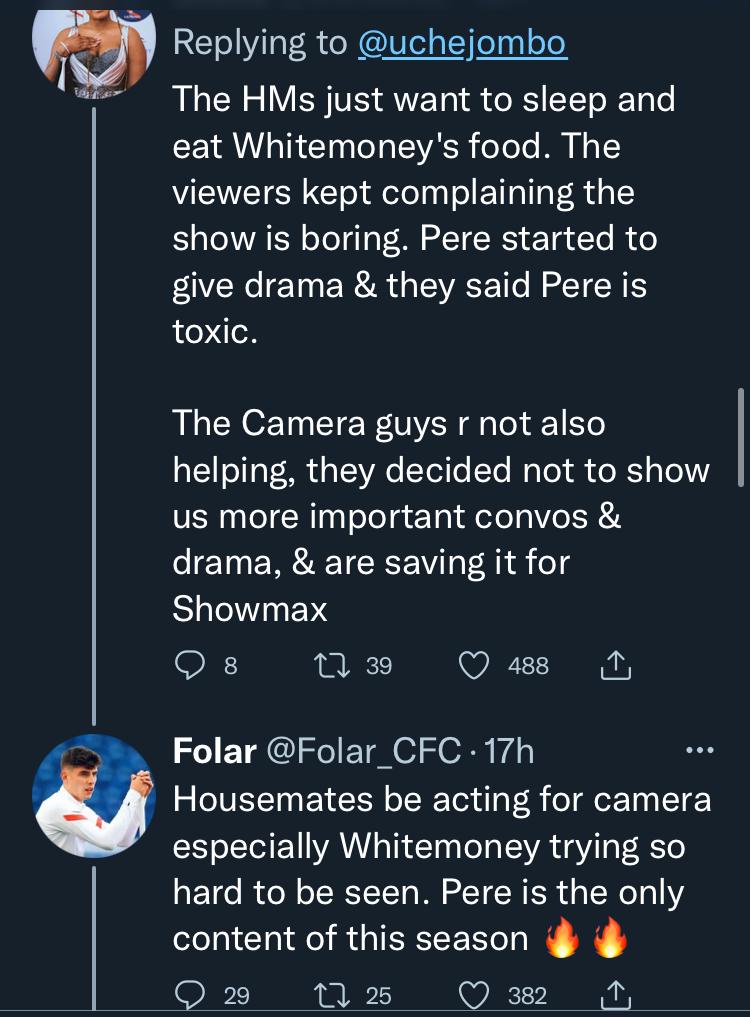750x1017 pixels.
Task: Open Folar's profile by display name
Action: click(x=214, y=750)
